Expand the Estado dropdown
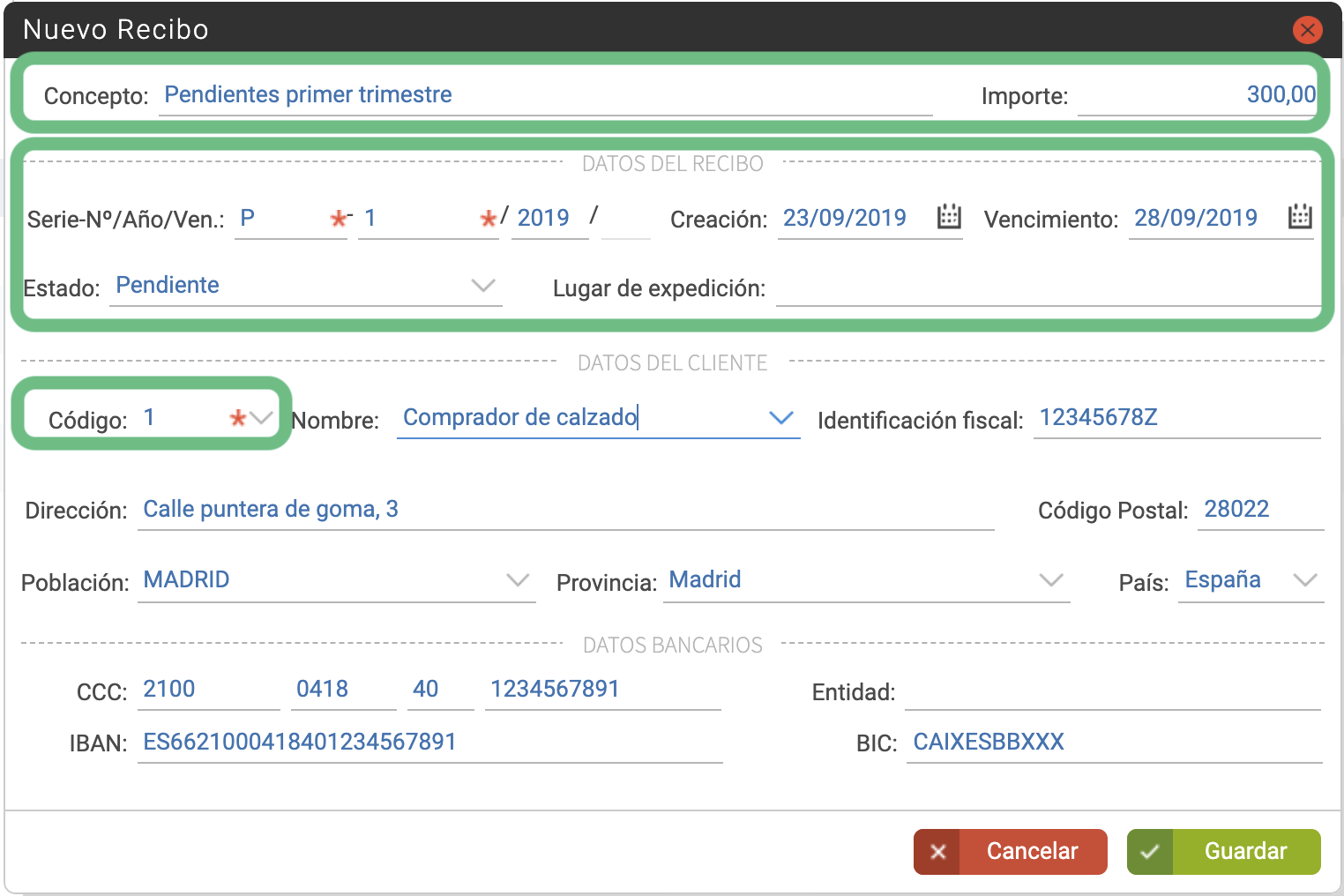The image size is (1344, 896). [483, 286]
